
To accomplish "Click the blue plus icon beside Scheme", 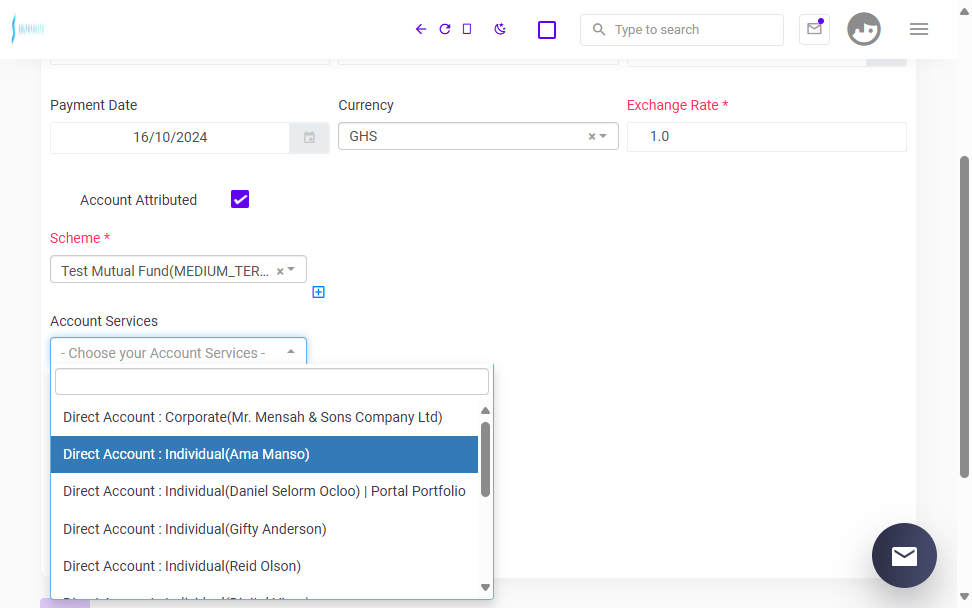I will 318,292.
